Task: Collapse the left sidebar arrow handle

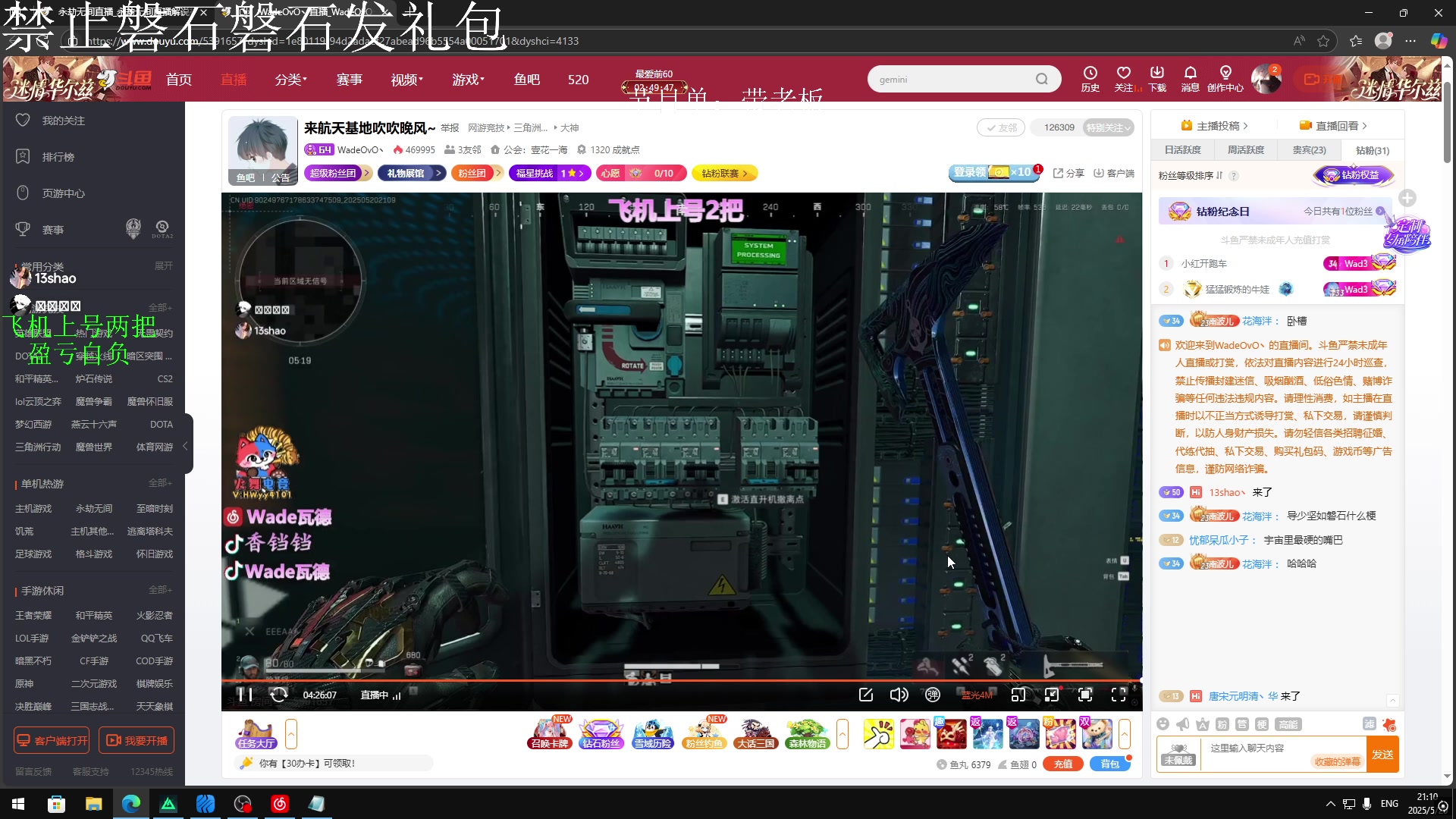Action: pyautogui.click(x=186, y=446)
